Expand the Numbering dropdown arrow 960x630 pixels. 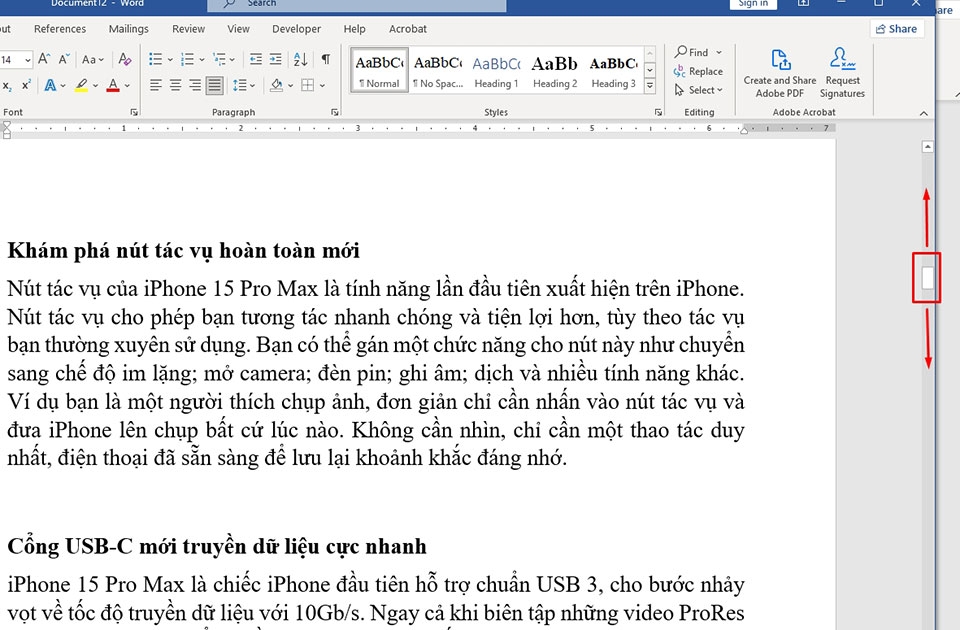[201, 59]
